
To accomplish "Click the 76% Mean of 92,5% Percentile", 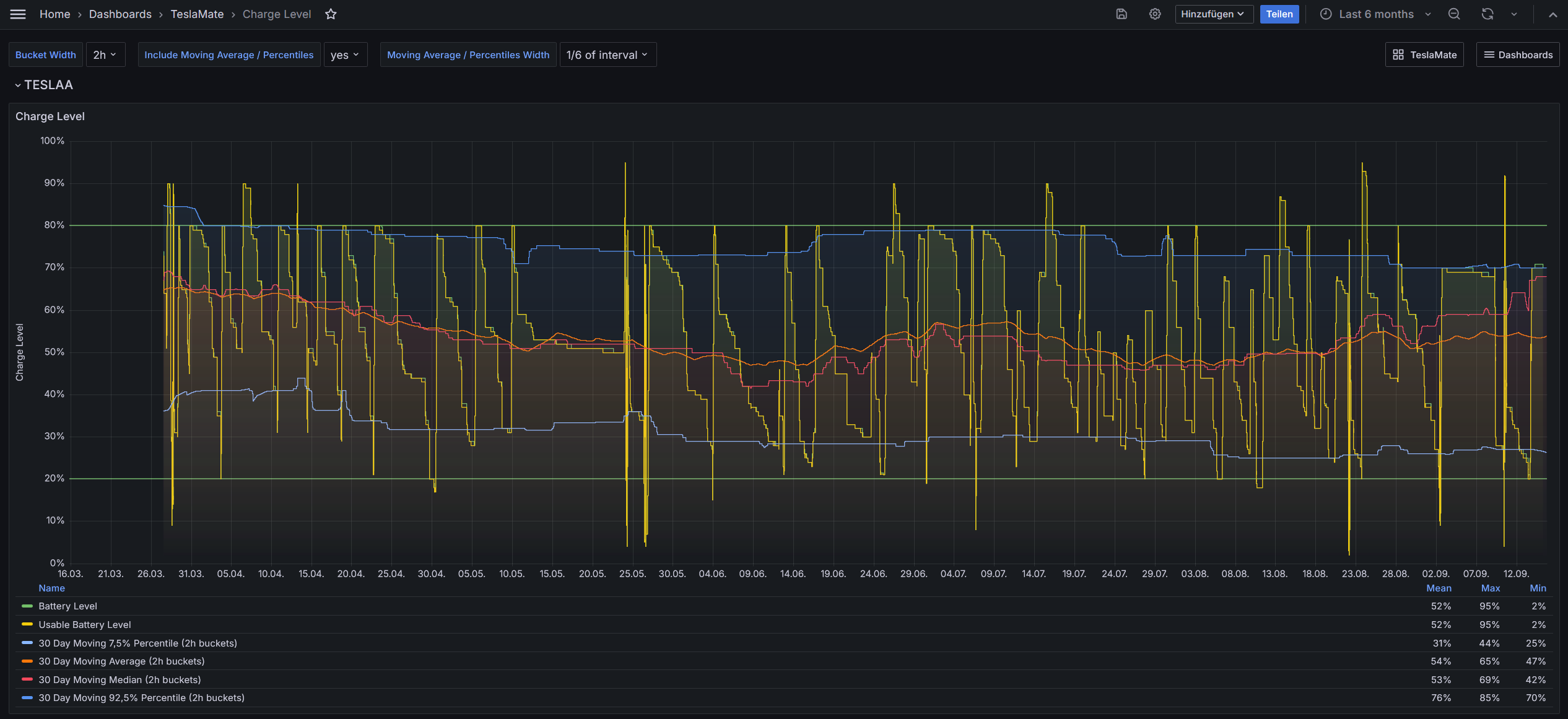I will [1440, 698].
